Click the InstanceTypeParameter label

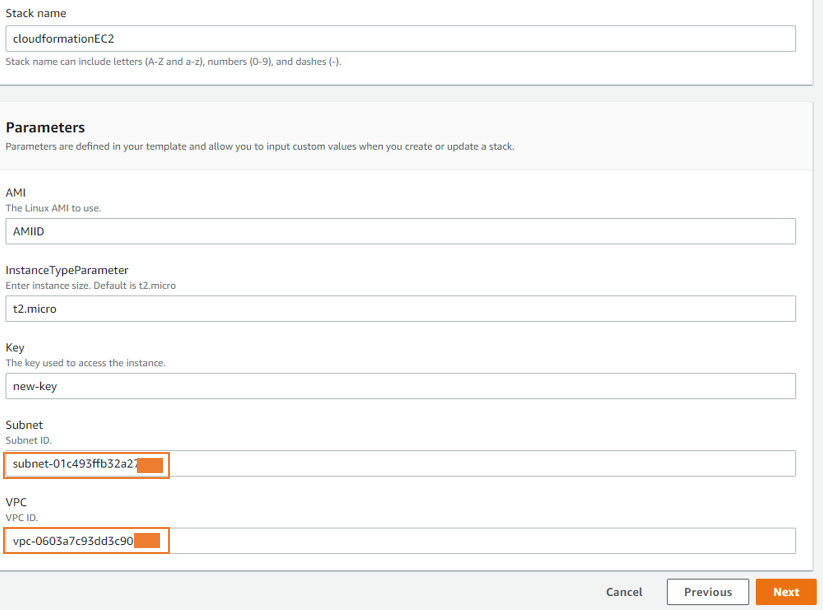tap(67, 270)
